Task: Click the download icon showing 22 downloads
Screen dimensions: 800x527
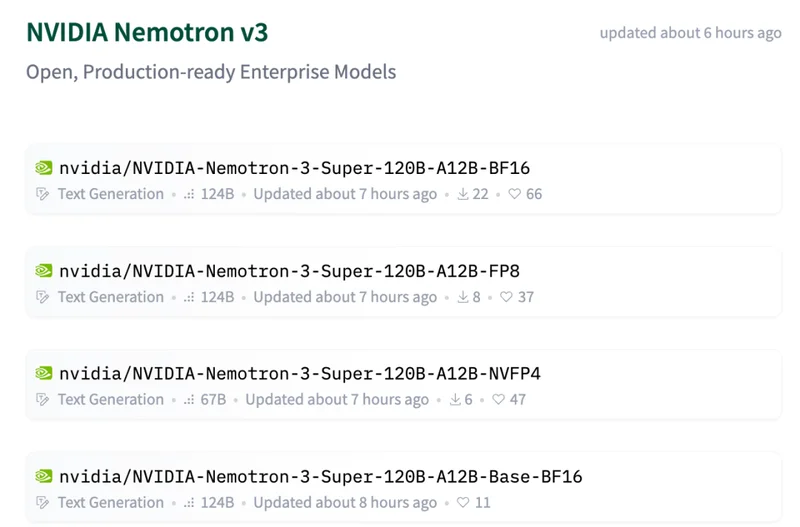Action: pos(463,194)
